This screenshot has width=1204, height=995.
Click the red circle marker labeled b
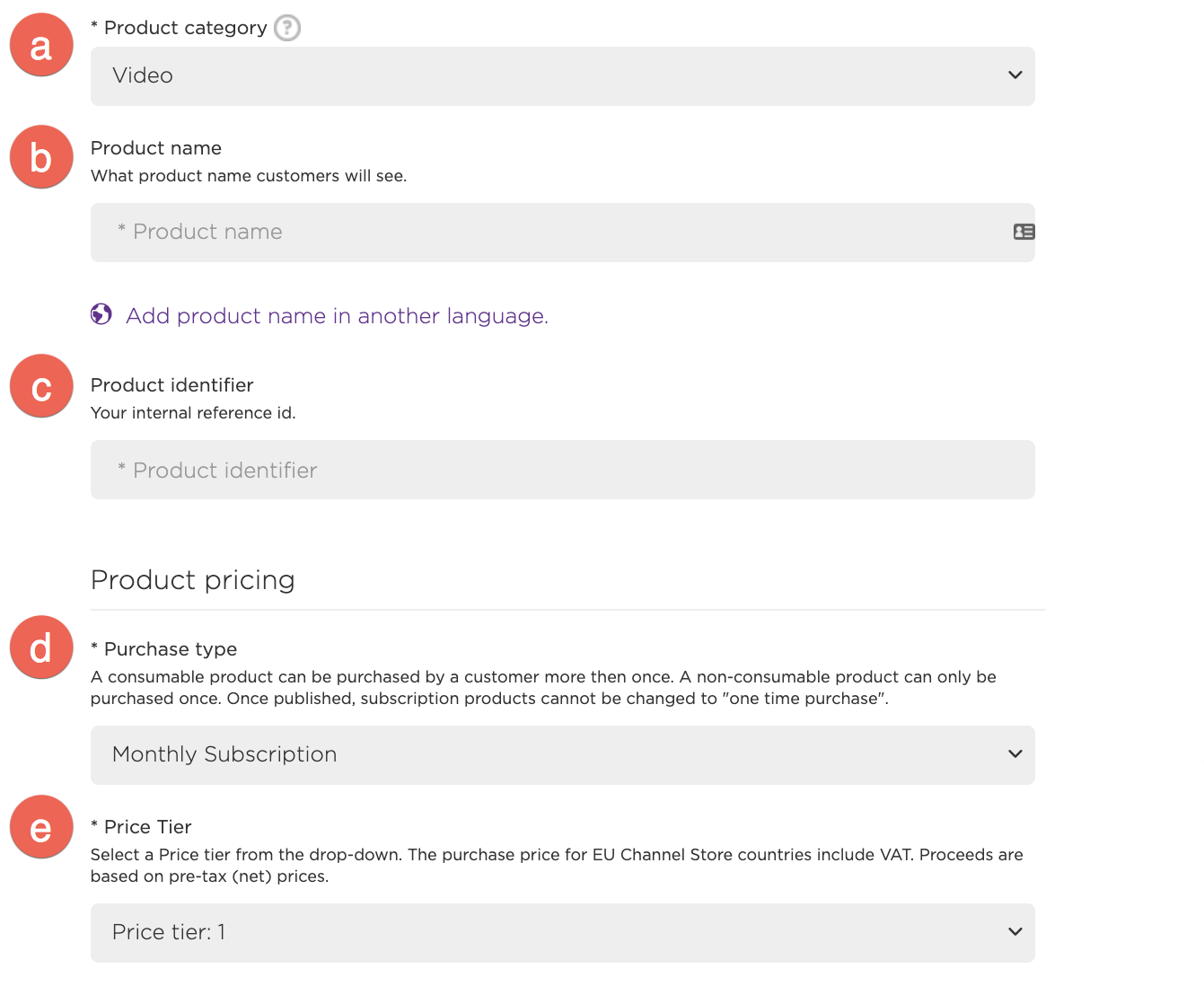(41, 157)
